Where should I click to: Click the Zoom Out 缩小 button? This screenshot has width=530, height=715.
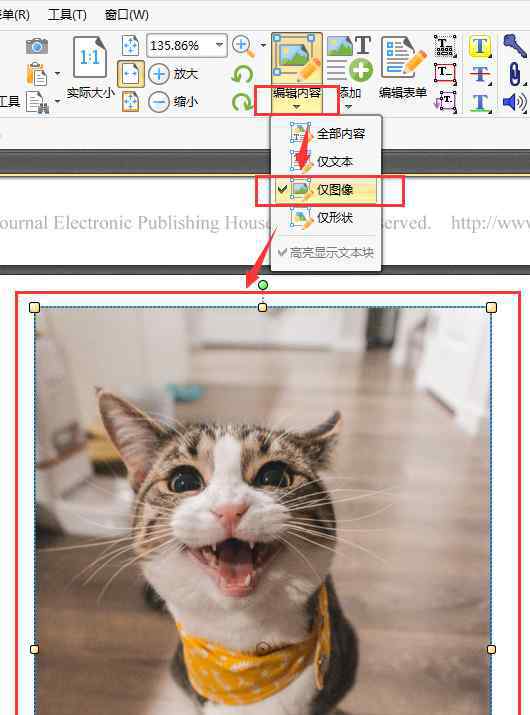tap(173, 102)
